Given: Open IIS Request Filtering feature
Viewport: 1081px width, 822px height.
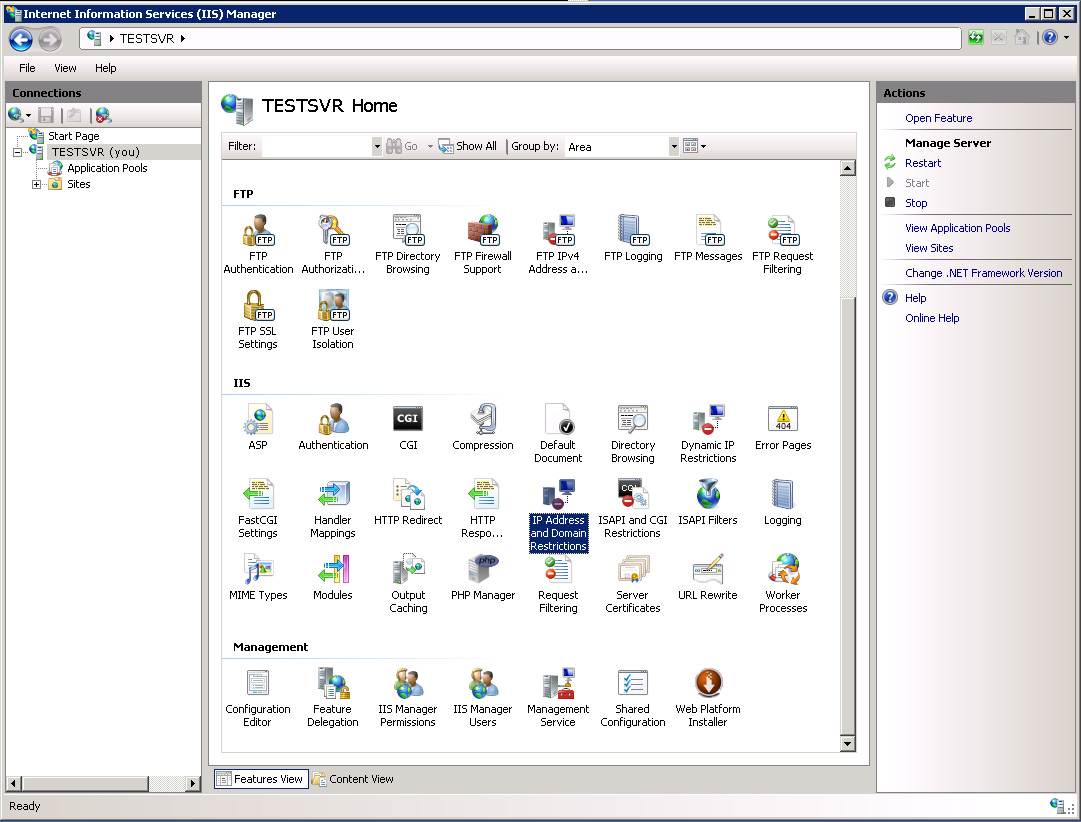Looking at the screenshot, I should coord(558,583).
